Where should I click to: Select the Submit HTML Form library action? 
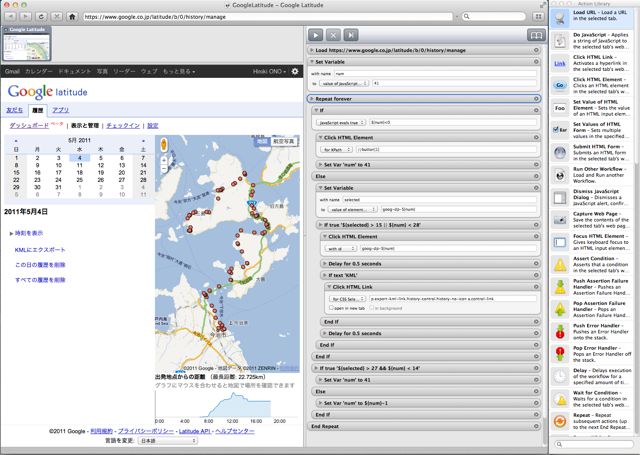pos(593,153)
